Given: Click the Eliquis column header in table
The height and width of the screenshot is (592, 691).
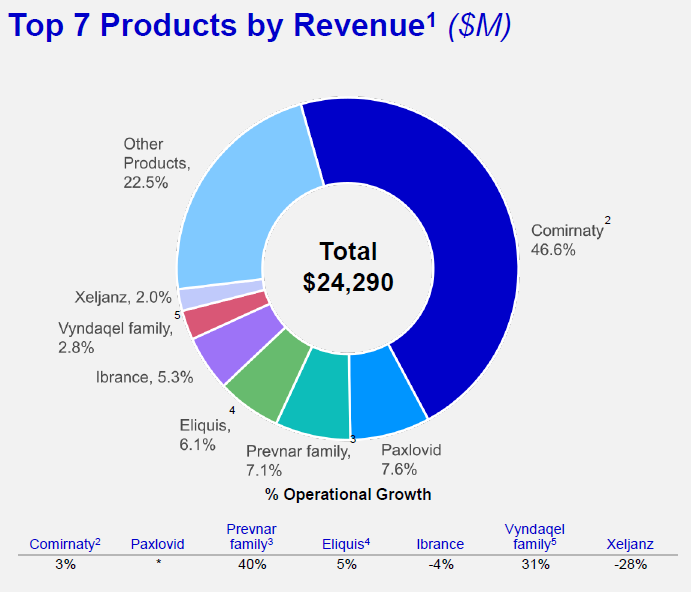Looking at the screenshot, I should pyautogui.click(x=346, y=544).
